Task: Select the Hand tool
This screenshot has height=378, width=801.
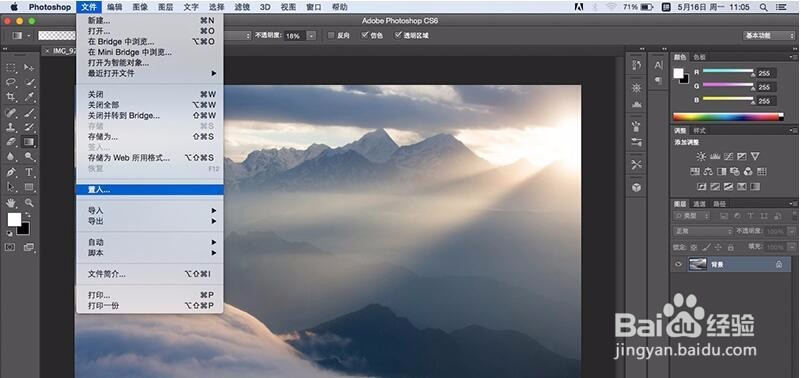Action: coord(11,203)
